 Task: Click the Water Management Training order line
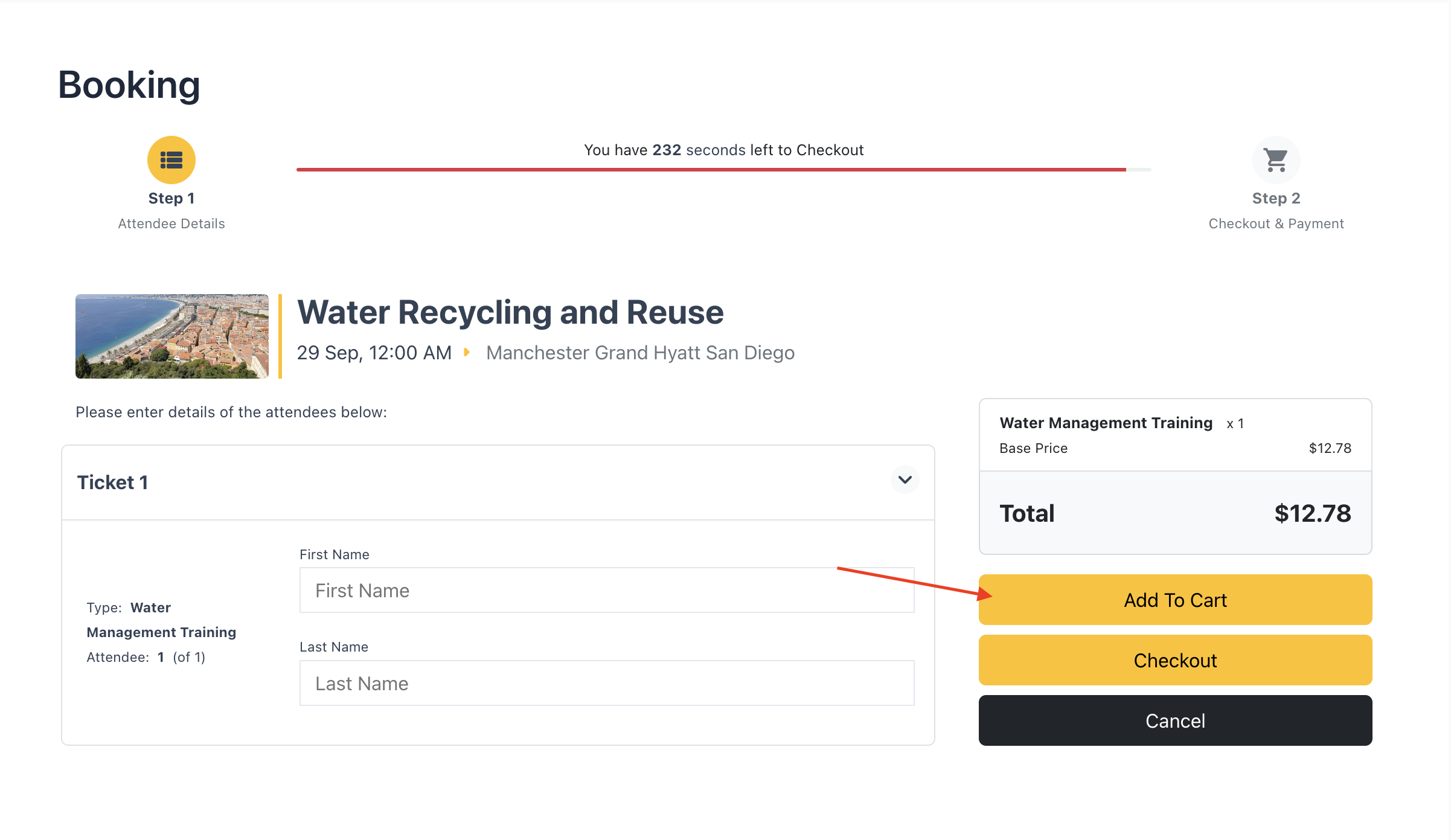point(1106,423)
